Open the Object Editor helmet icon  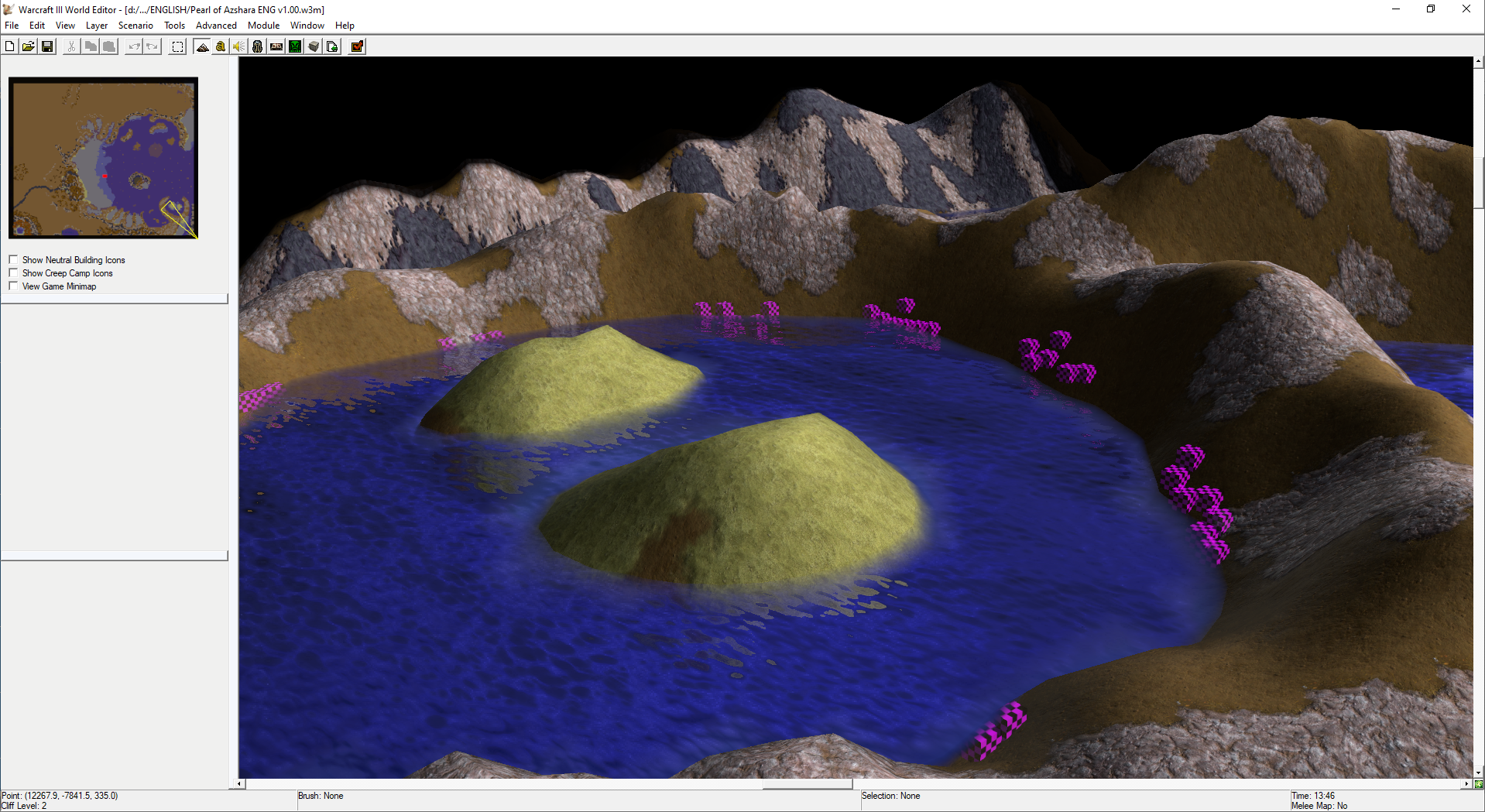(258, 46)
